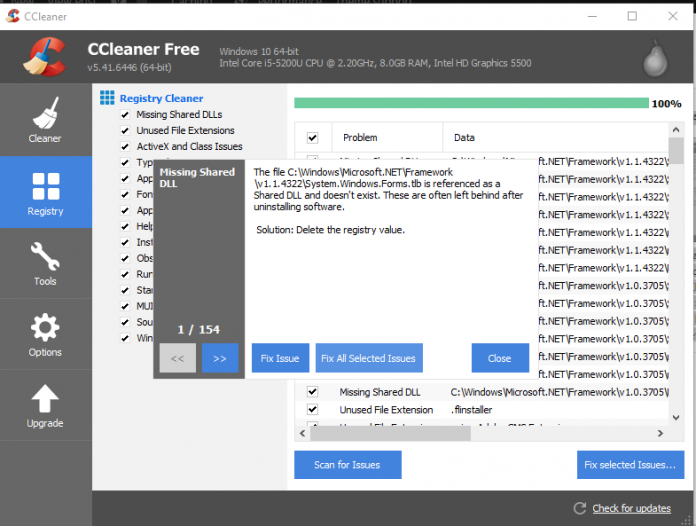The height and width of the screenshot is (526, 696).
Task: Toggle the checkbox next to Run item
Action: click(x=125, y=275)
